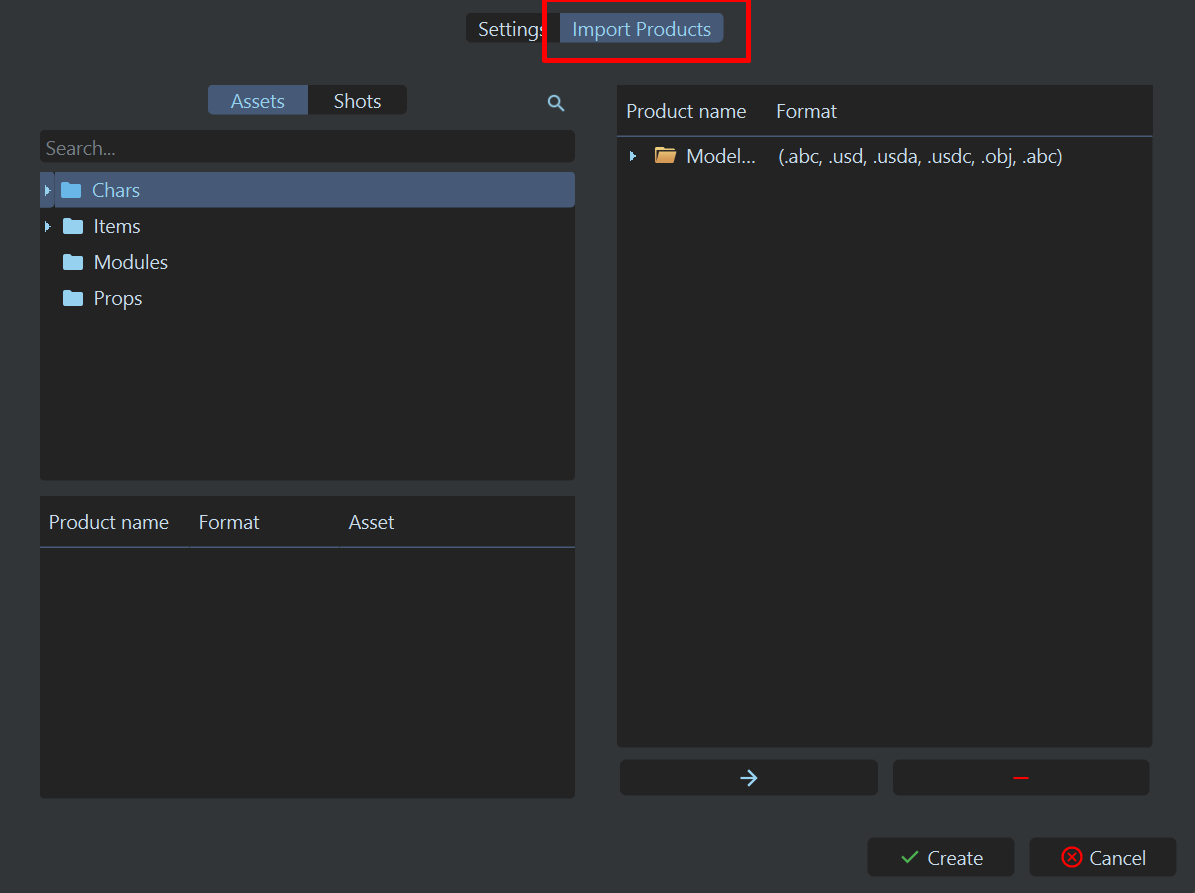Expand the Items folder arrow
The width and height of the screenshot is (1195, 893).
pos(47,226)
